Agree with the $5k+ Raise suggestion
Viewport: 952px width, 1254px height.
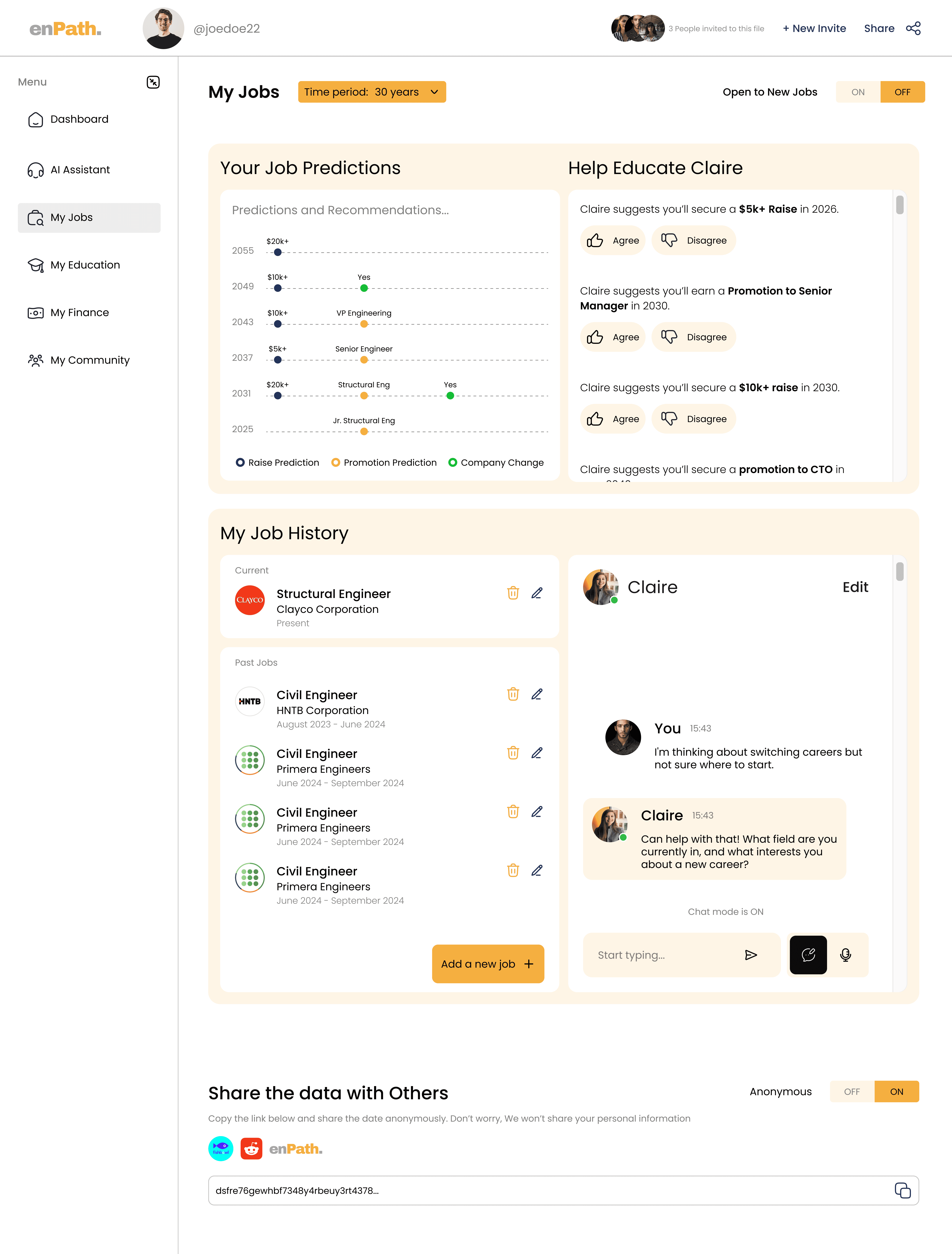613,240
